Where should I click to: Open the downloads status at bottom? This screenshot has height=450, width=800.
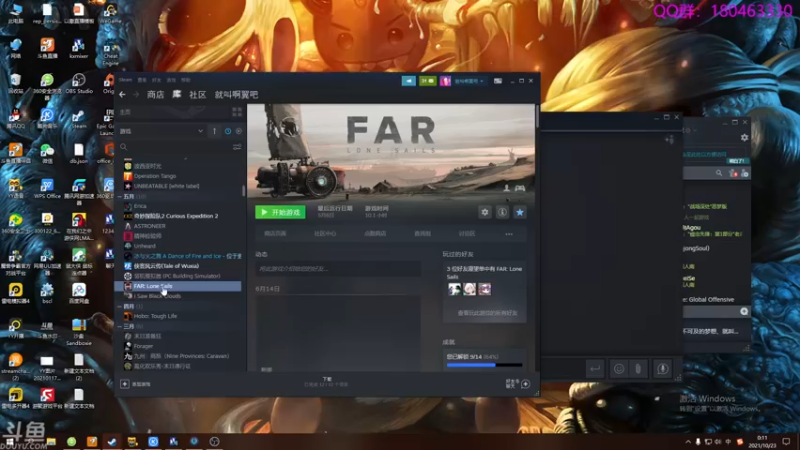[327, 382]
